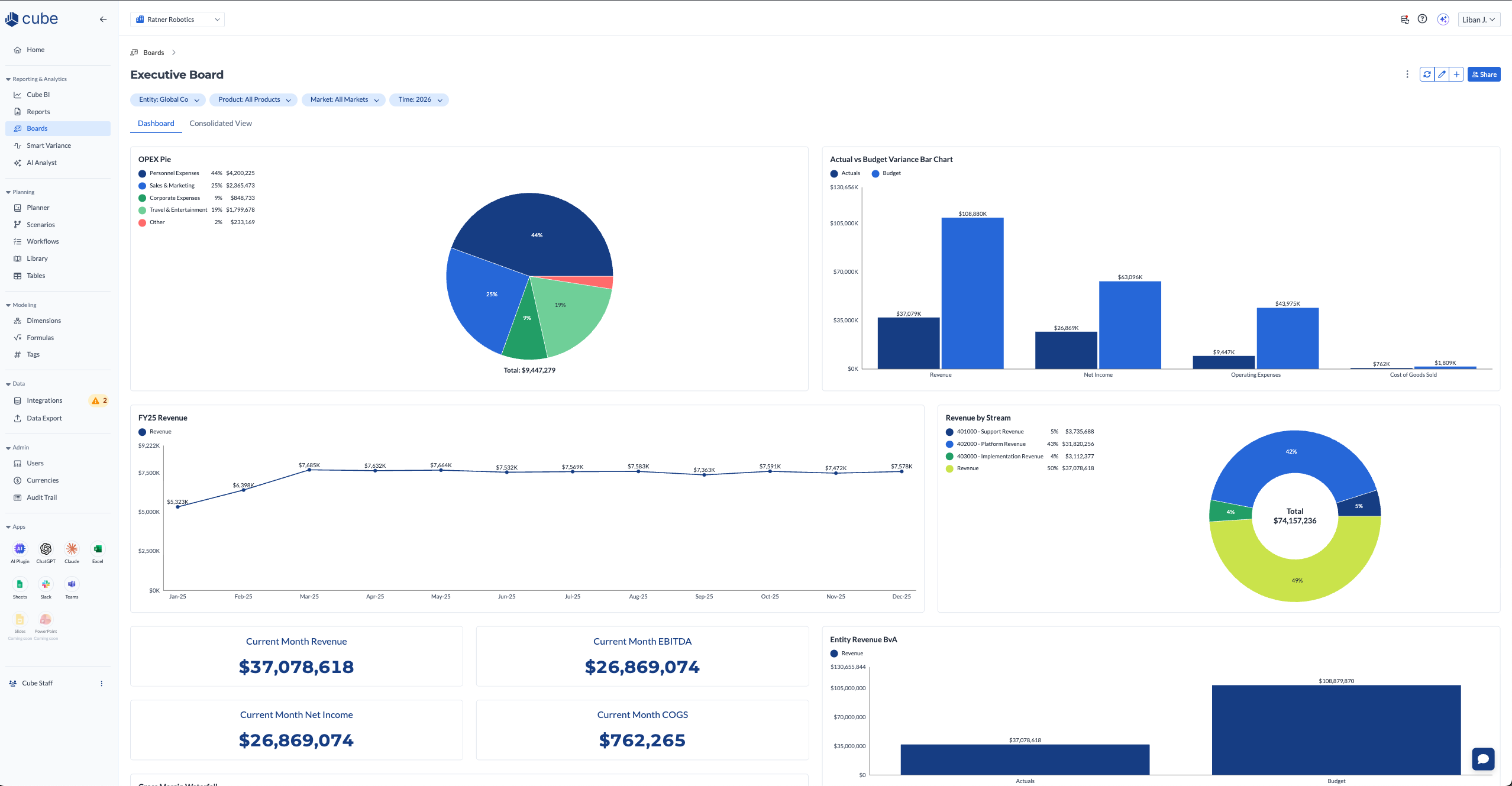This screenshot has width=1512, height=786.
Task: Open Smart Variance in sidebar
Action: pos(58,145)
